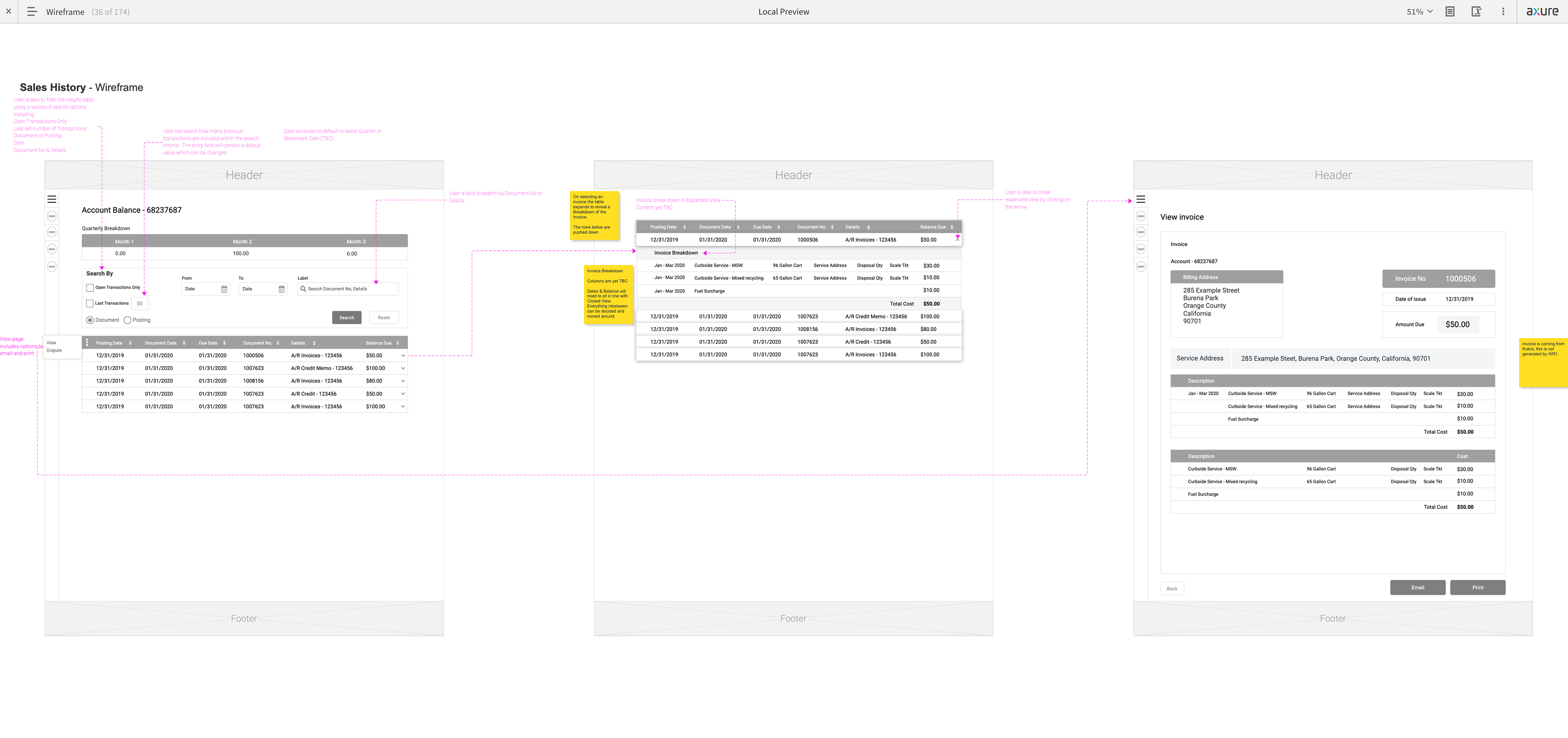Screen dimensions: 1568x738
Task: Click the '285 Example Street' billing address line
Action: [x=1211, y=290]
